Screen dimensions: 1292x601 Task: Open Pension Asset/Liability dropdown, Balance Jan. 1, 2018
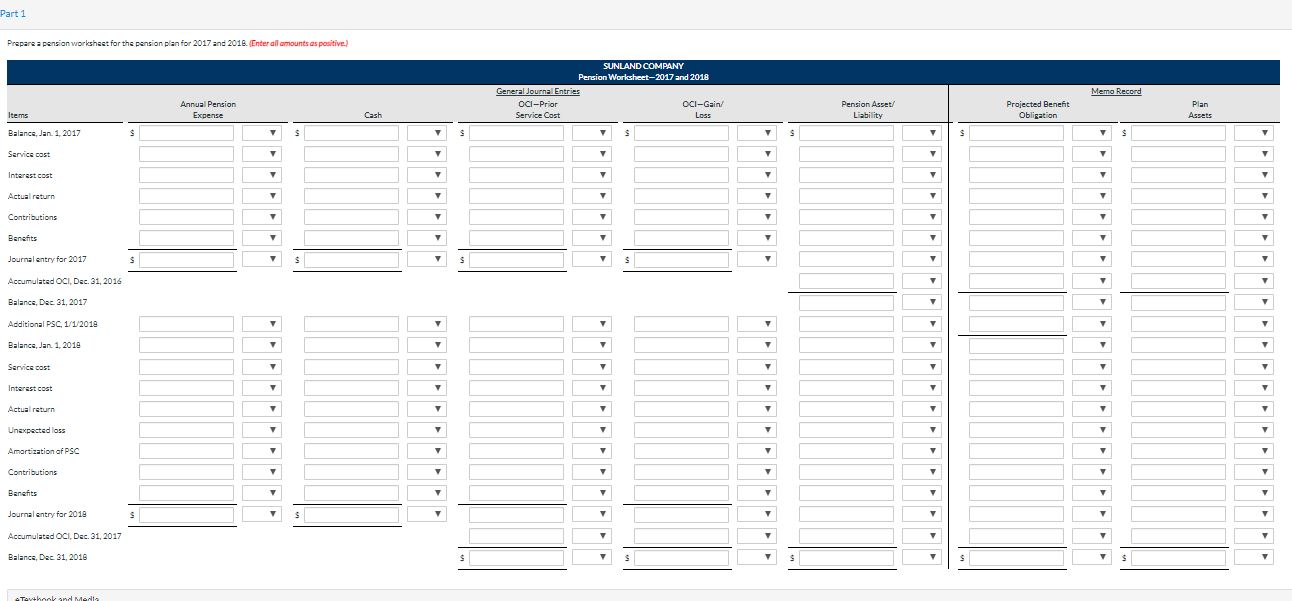[x=920, y=345]
